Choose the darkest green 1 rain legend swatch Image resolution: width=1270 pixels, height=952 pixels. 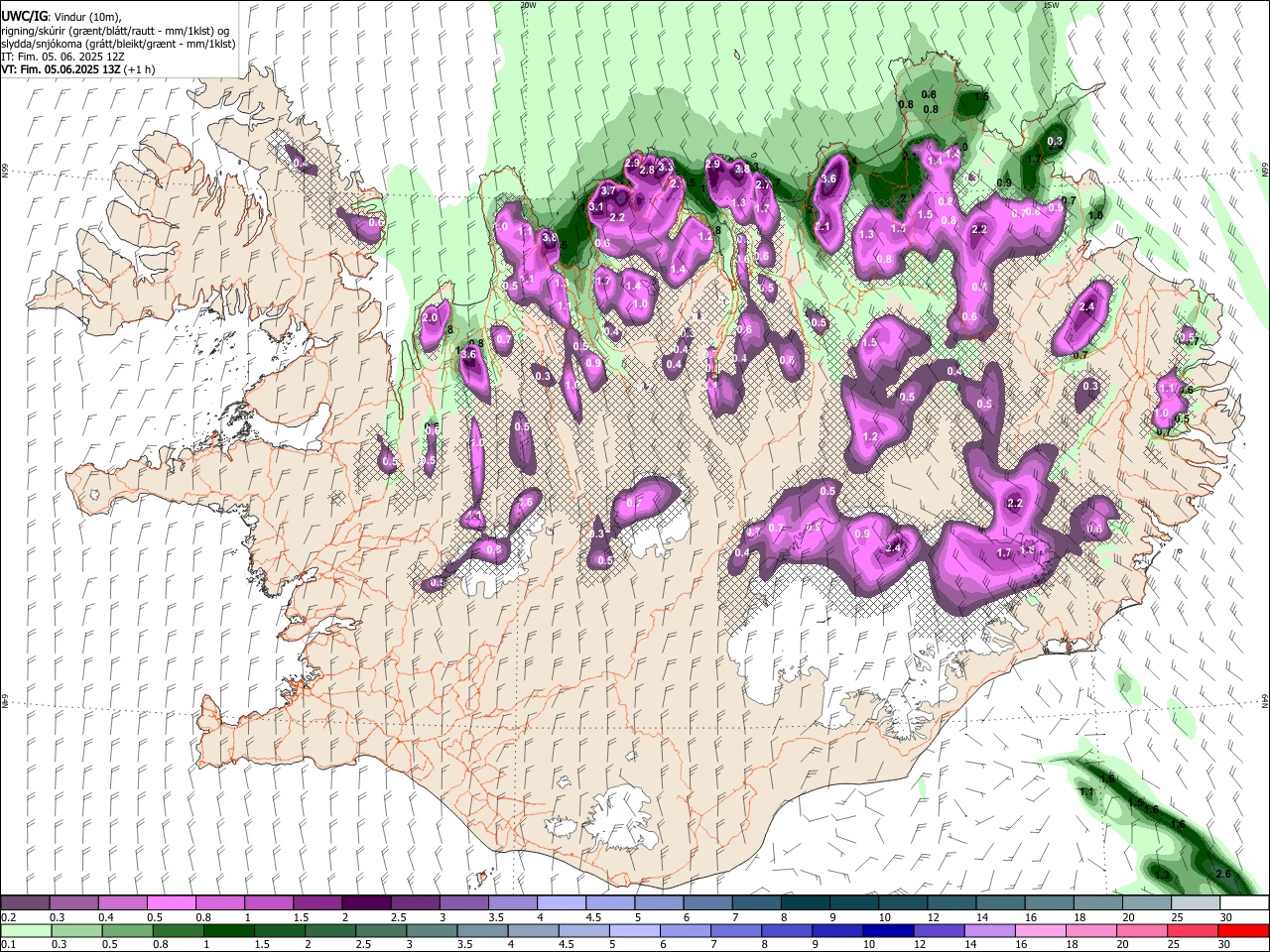click(x=229, y=930)
